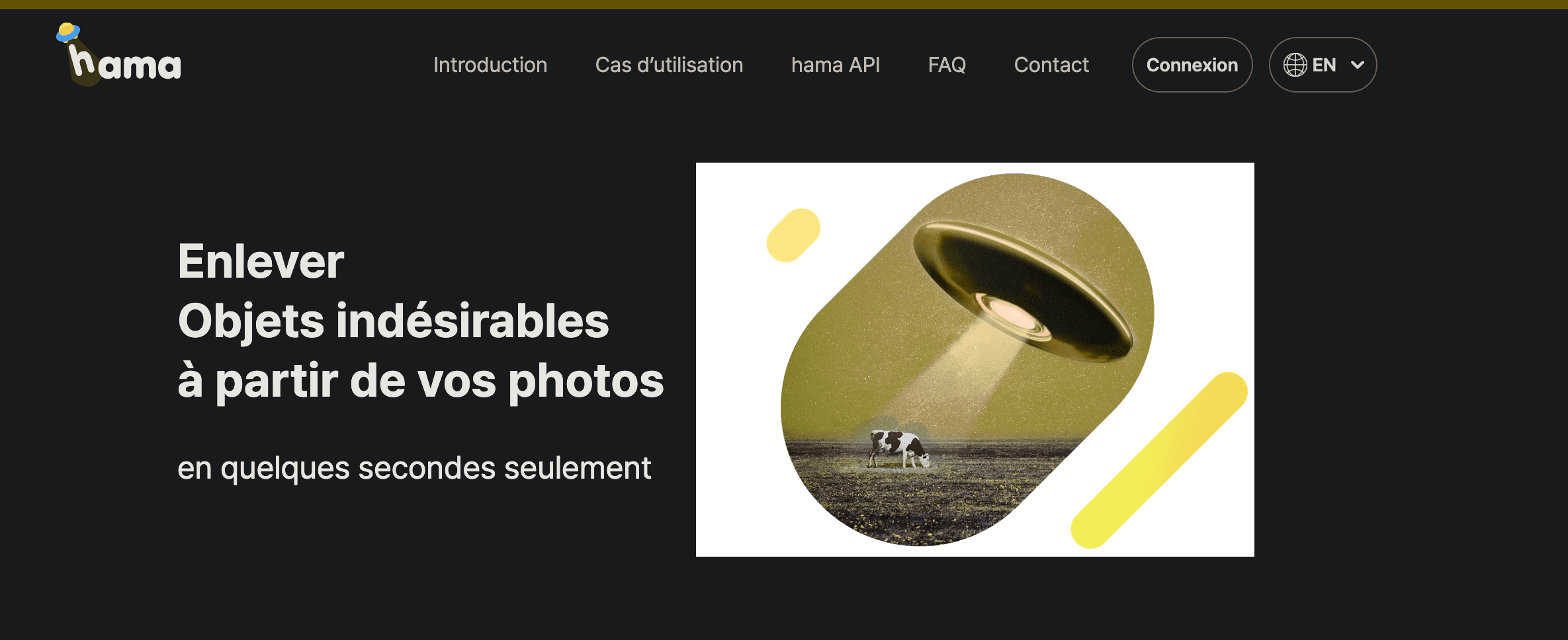Viewport: 1568px width, 640px height.
Task: Select the FAQ nav item
Action: (947, 65)
